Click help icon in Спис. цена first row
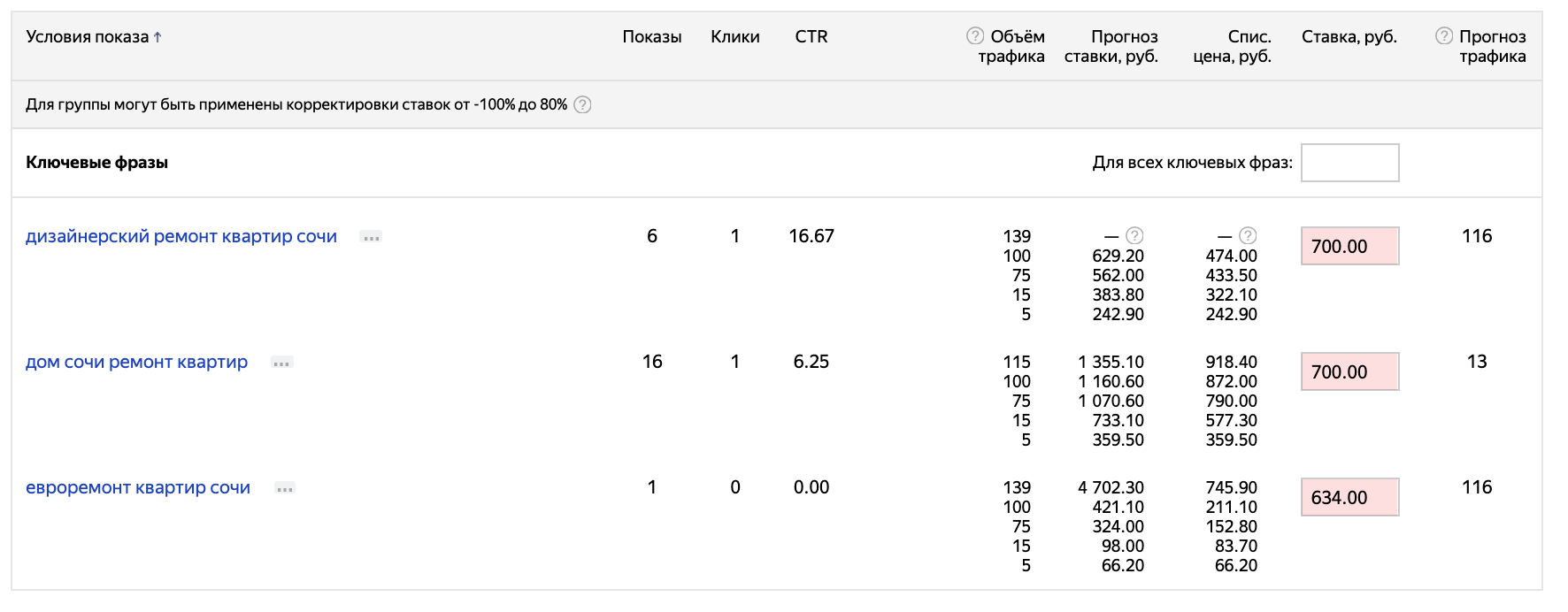This screenshot has width=1568, height=612. 1248,235
